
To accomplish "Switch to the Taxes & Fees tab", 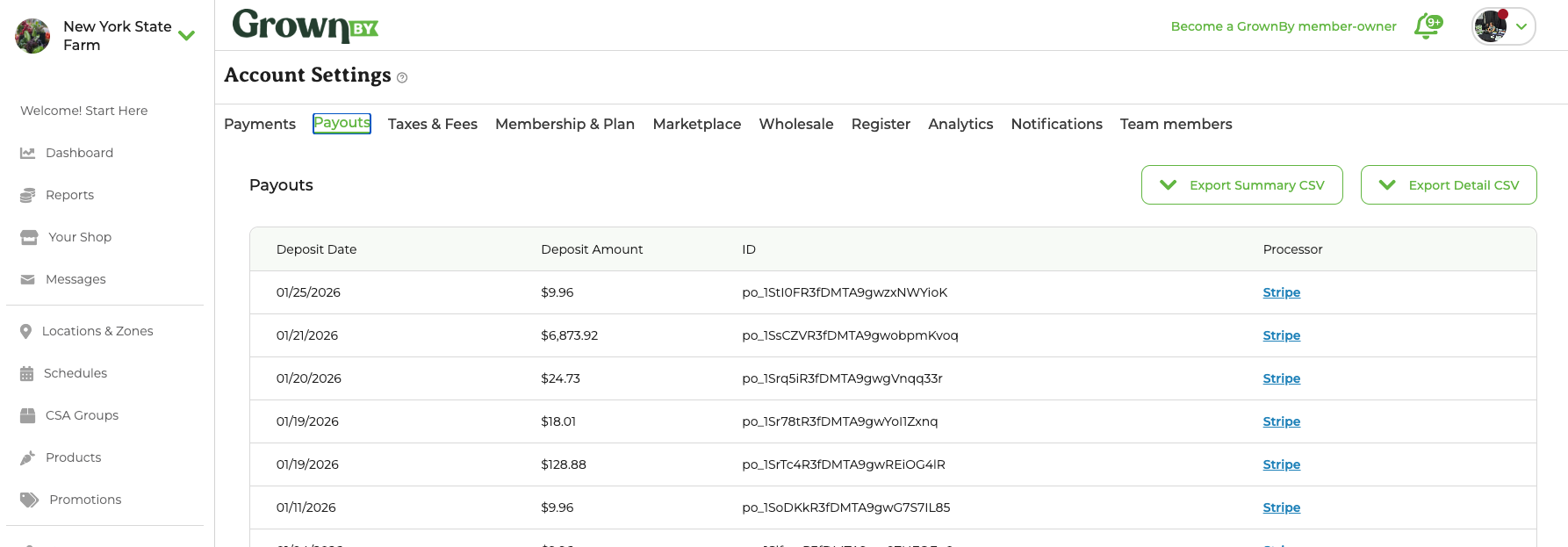I will point(432,124).
